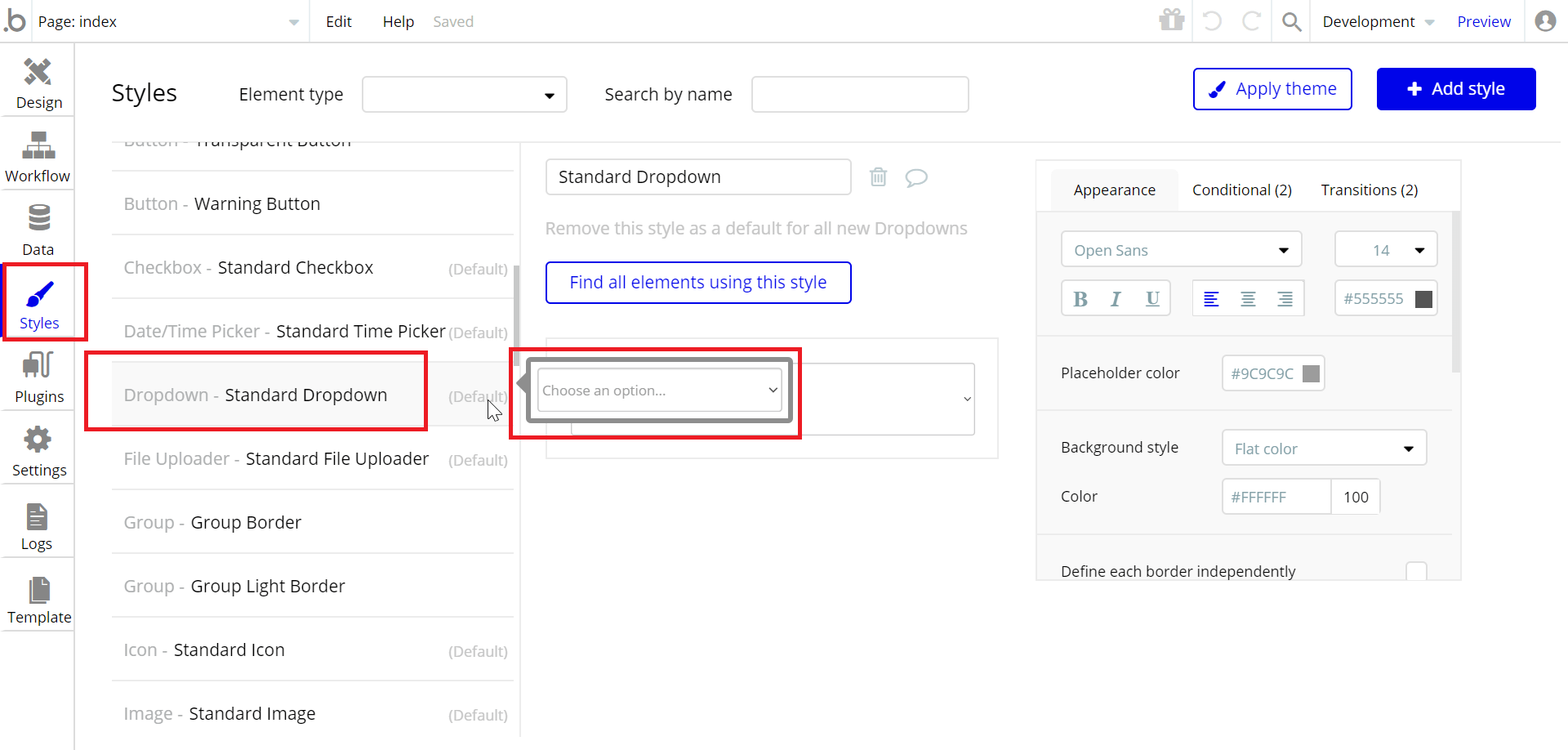Open the Open Sans font dropdown
This screenshot has width=1568, height=750.
[x=1181, y=250]
